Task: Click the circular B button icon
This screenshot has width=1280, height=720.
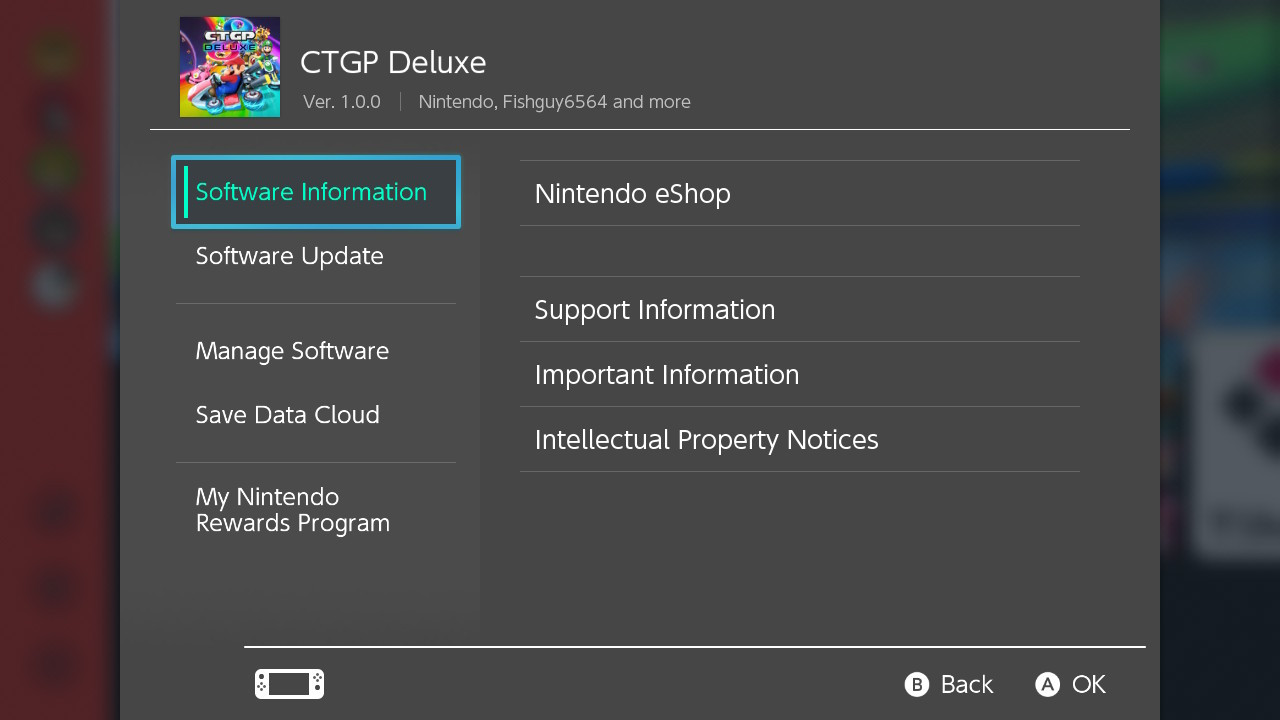Action: coord(916,684)
